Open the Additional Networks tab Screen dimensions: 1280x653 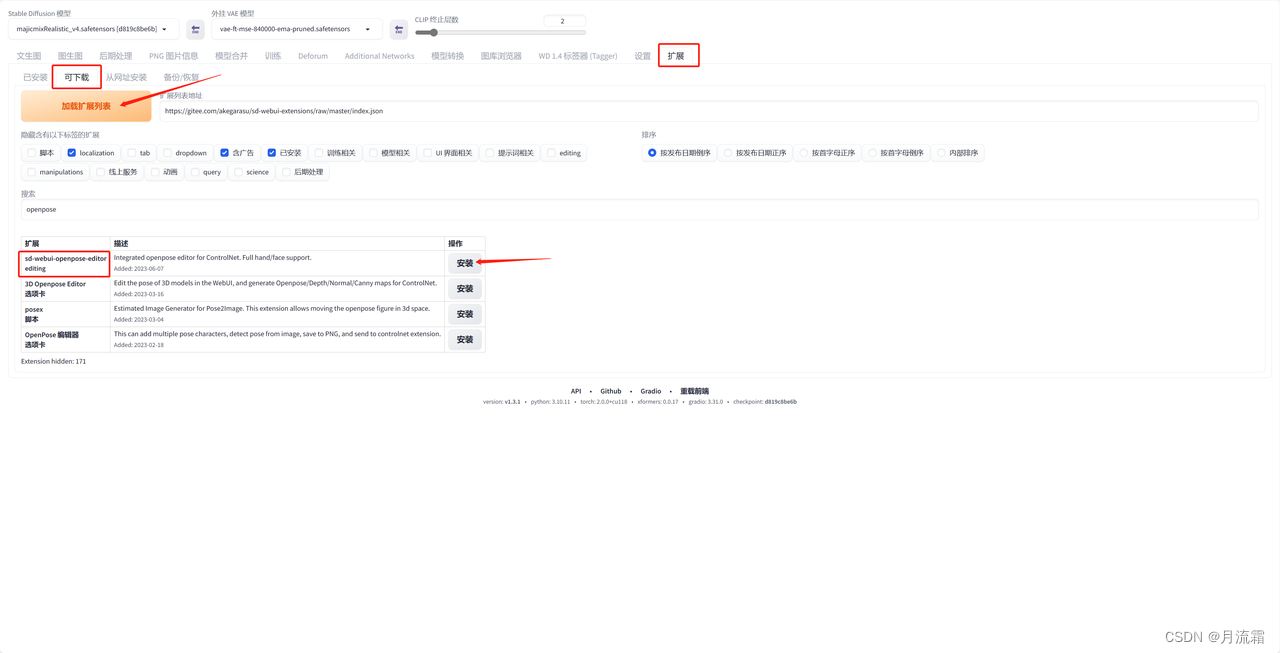tap(379, 56)
